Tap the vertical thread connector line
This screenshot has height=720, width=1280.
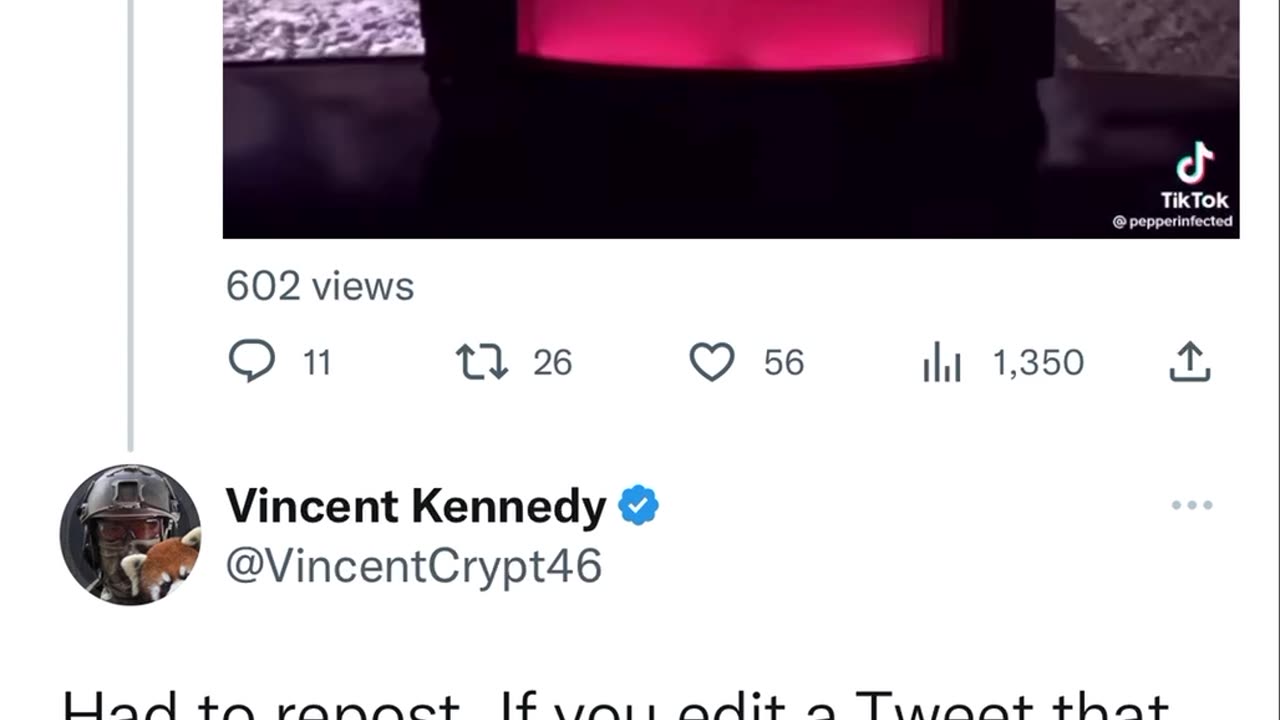coord(130,225)
